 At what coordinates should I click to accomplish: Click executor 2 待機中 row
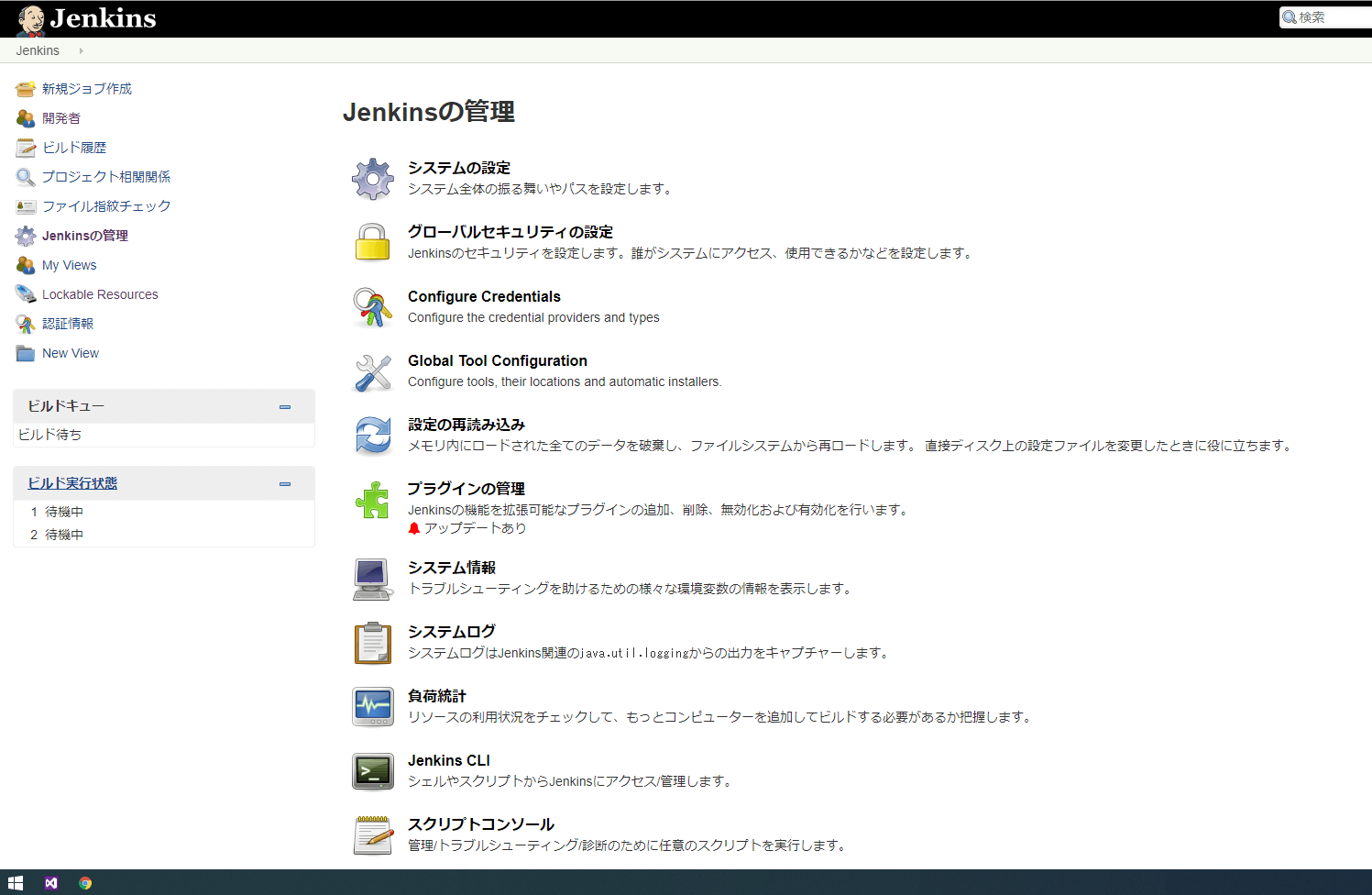coord(164,535)
